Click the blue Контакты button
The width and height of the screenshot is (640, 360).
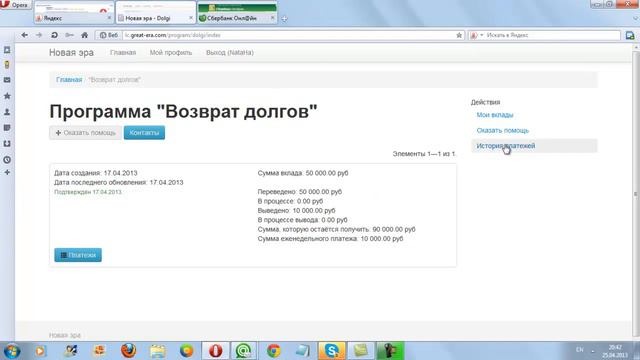[x=144, y=133]
